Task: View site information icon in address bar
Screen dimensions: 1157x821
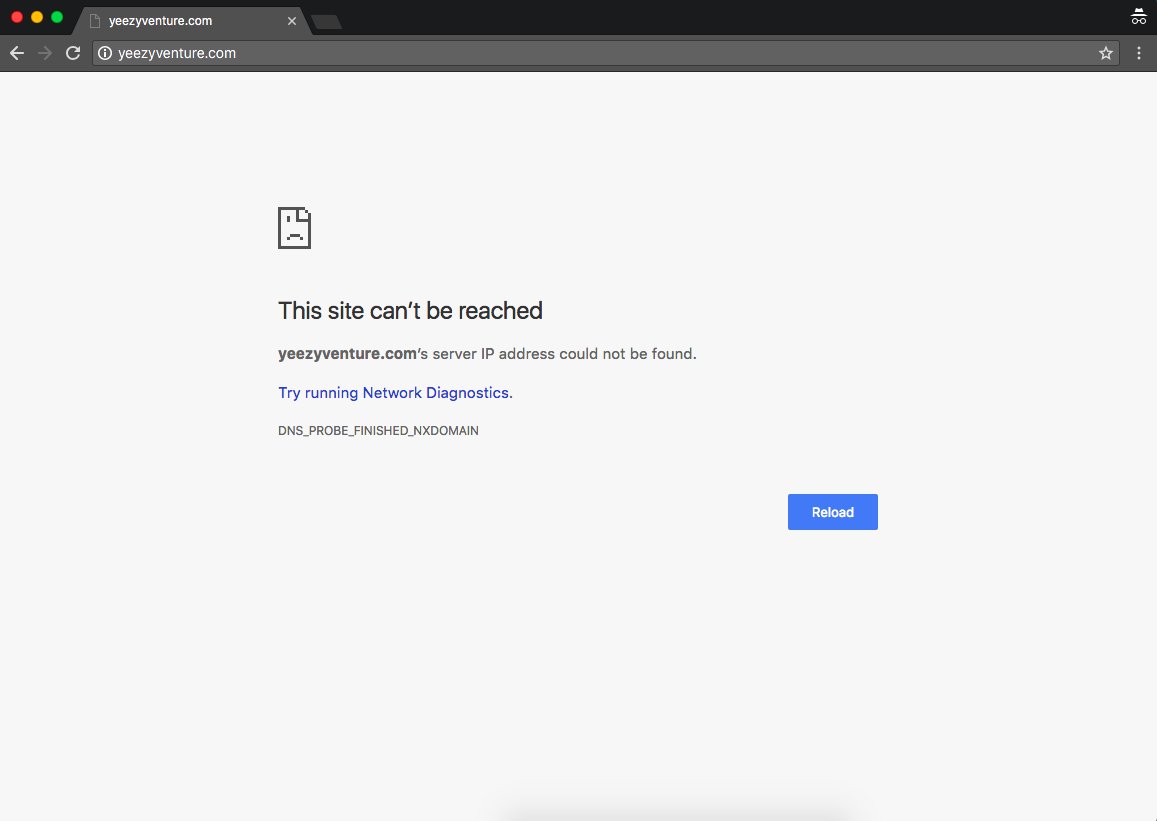Action: coord(105,53)
